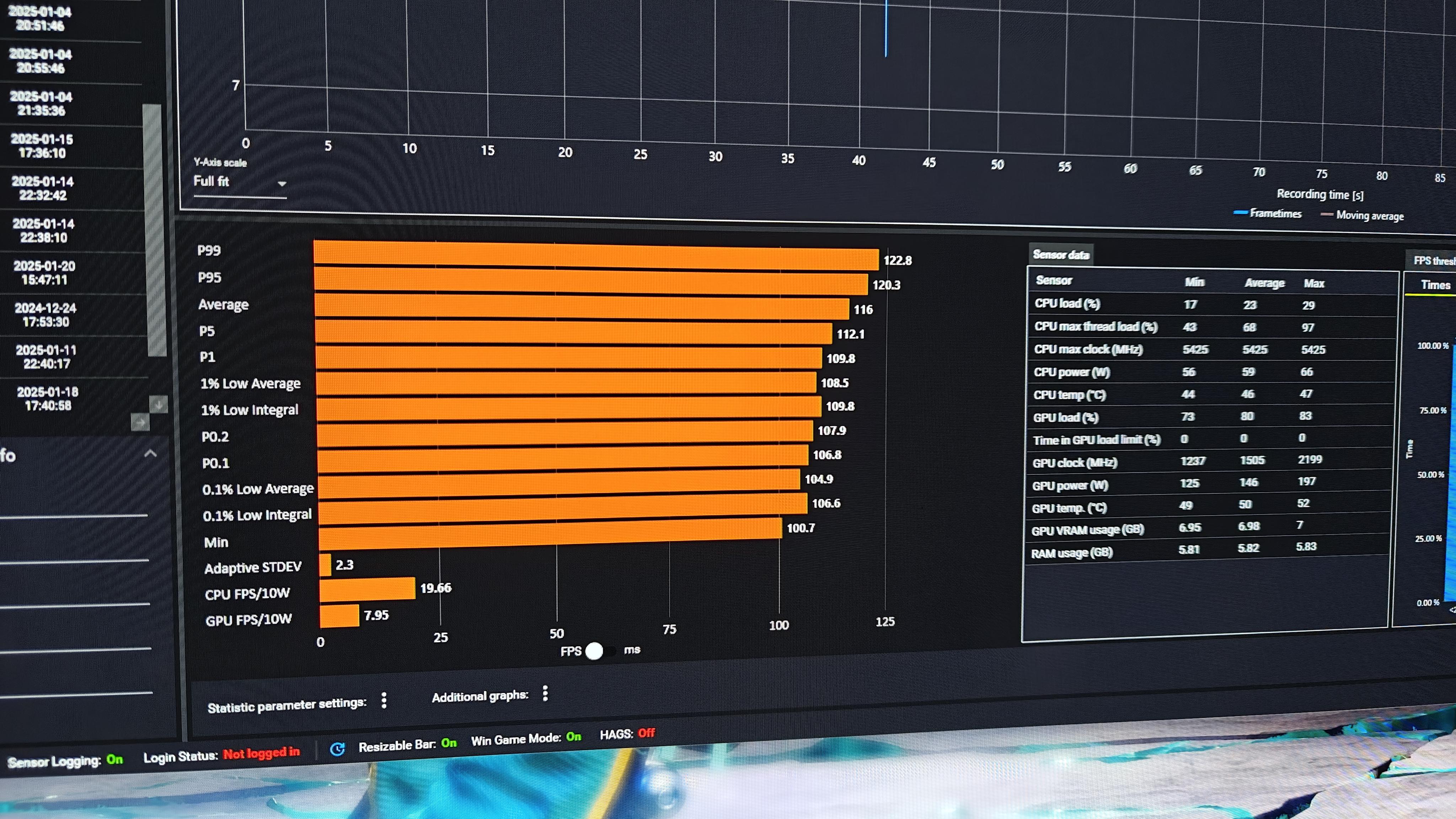Image resolution: width=1456 pixels, height=819 pixels.
Task: Open Additional graphs three-dot menu
Action: 545,694
